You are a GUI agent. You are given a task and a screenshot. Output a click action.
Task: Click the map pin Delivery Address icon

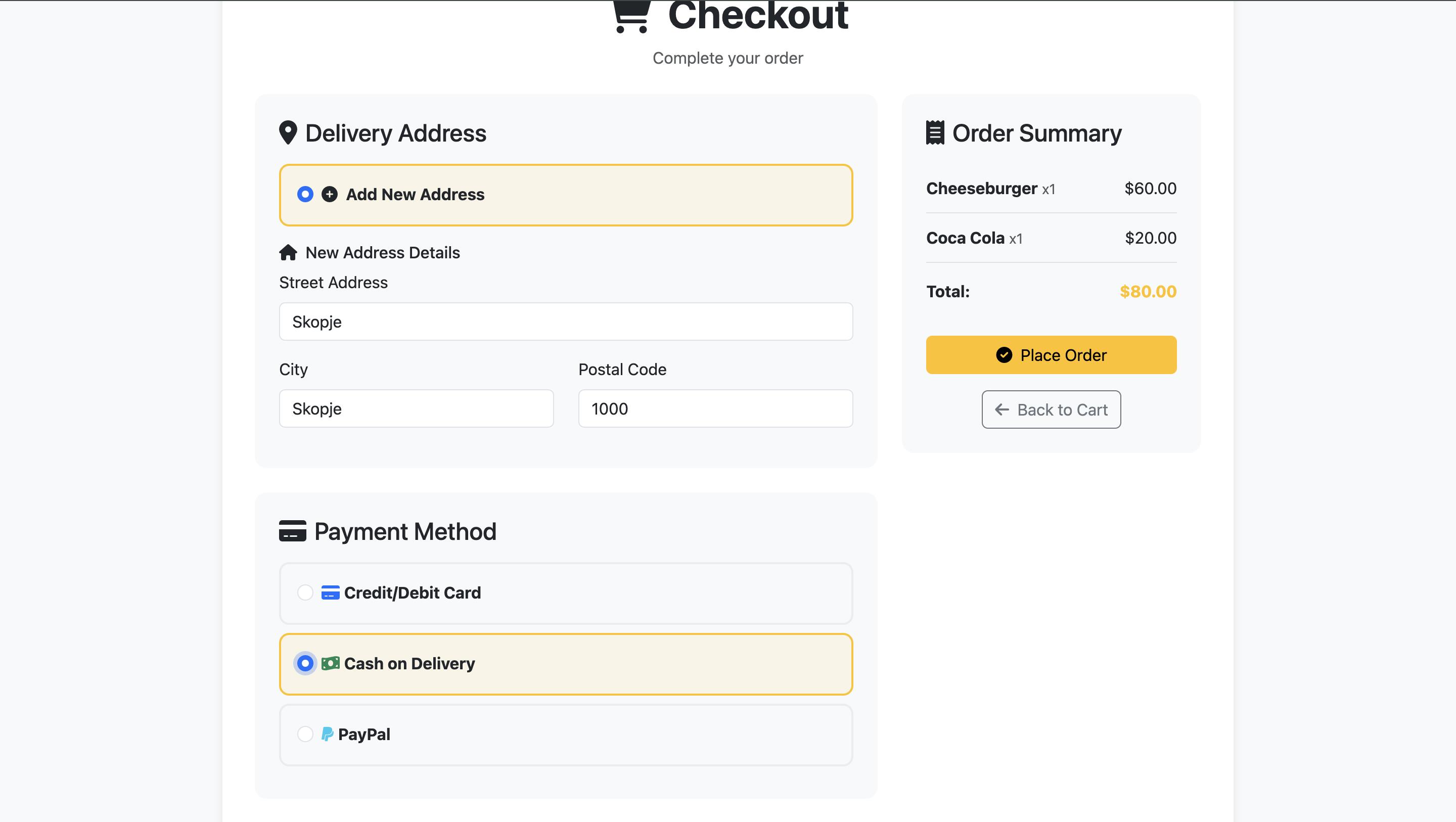click(288, 133)
